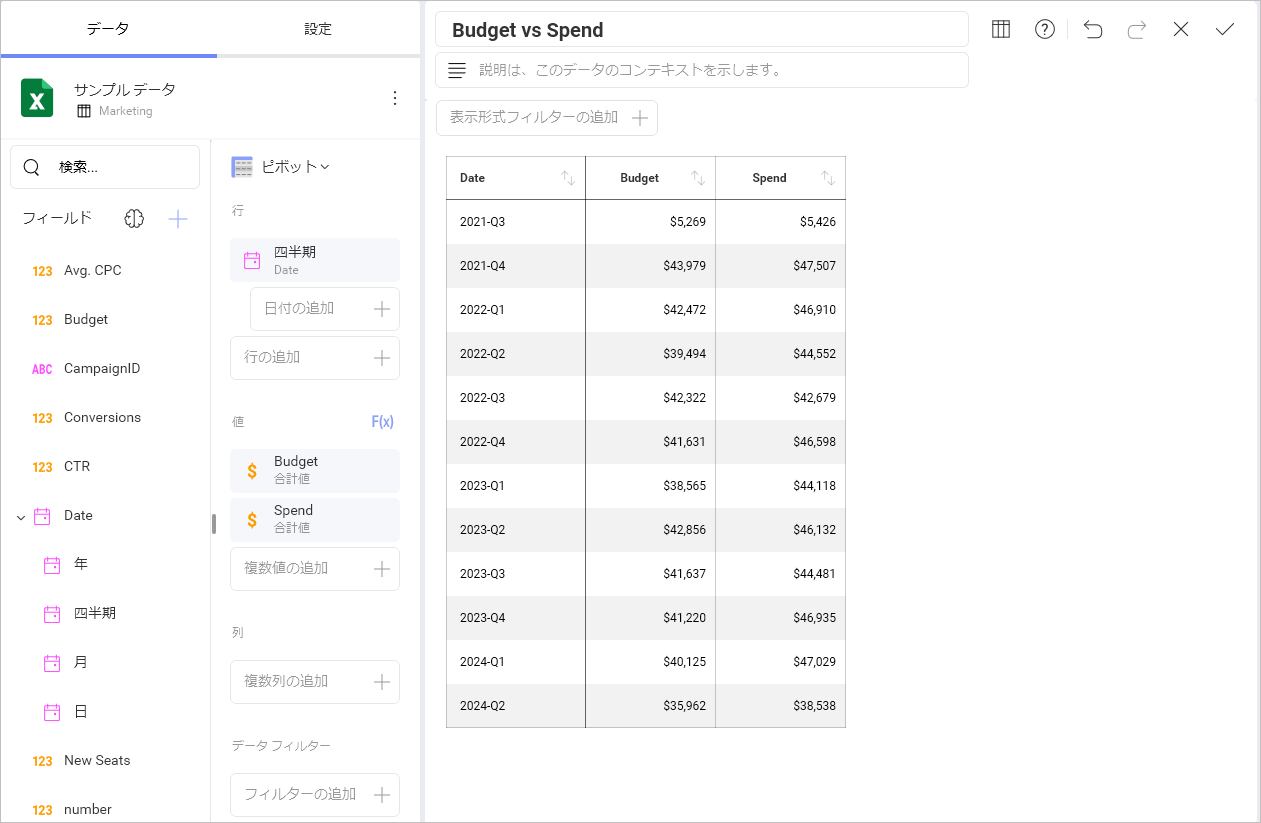Image resolution: width=1261 pixels, height=823 pixels.
Task: Click the 複数値の追加 add values button
Action: pyautogui.click(x=315, y=569)
